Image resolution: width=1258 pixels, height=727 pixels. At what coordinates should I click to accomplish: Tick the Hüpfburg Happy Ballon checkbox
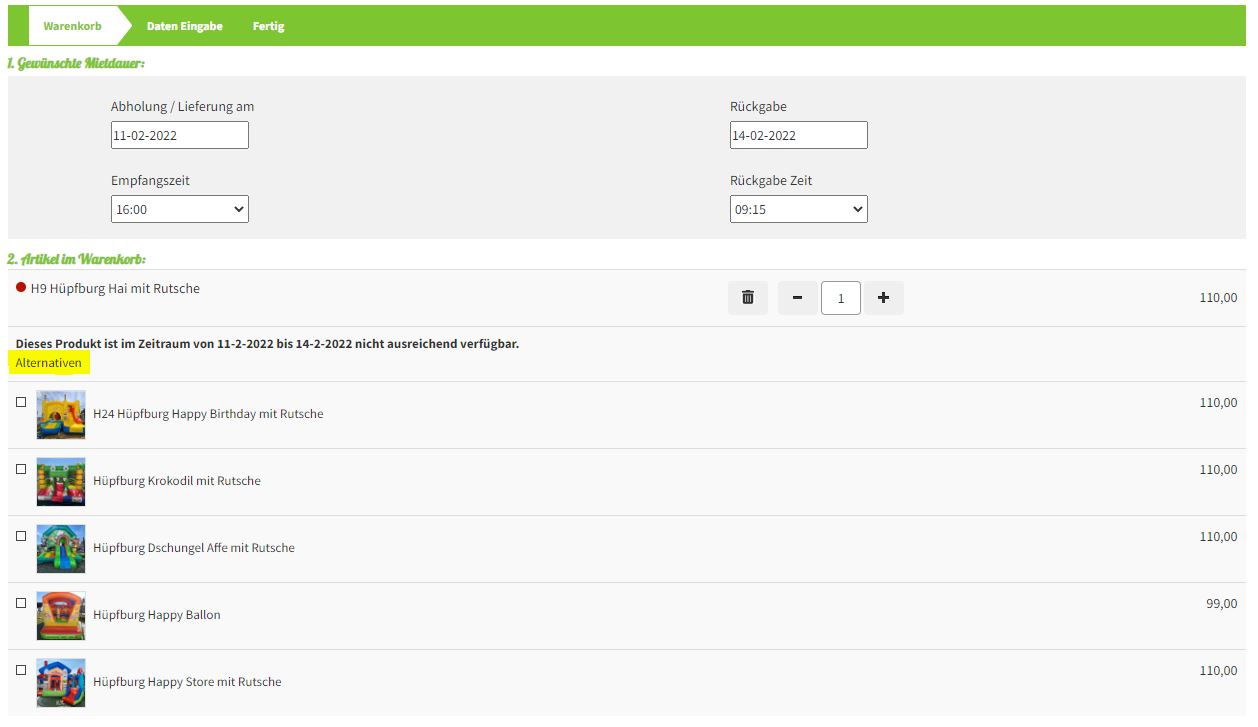(x=21, y=603)
